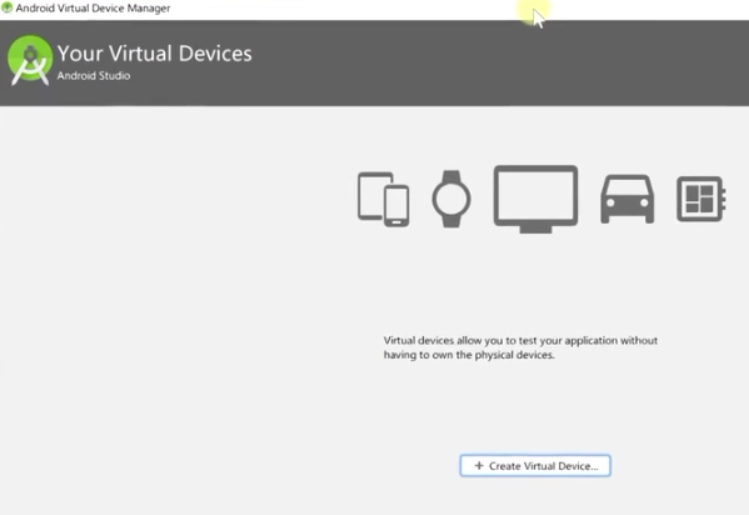Click the 'Android Studio' subtitle text
The height and width of the screenshot is (515, 749).
point(94,75)
